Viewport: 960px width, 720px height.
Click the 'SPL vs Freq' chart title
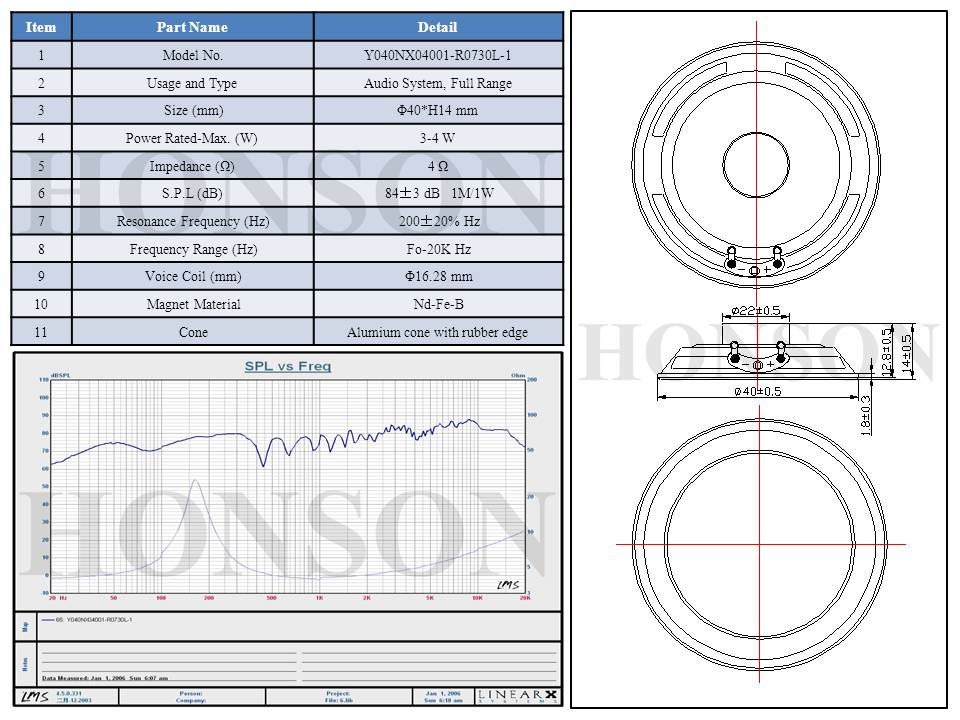click(x=288, y=366)
